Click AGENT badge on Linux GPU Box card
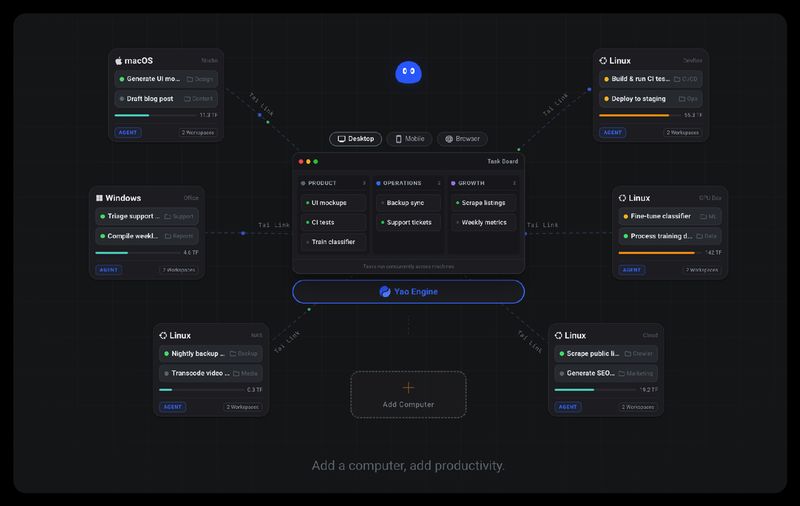The height and width of the screenshot is (506, 800). pyautogui.click(x=632, y=270)
